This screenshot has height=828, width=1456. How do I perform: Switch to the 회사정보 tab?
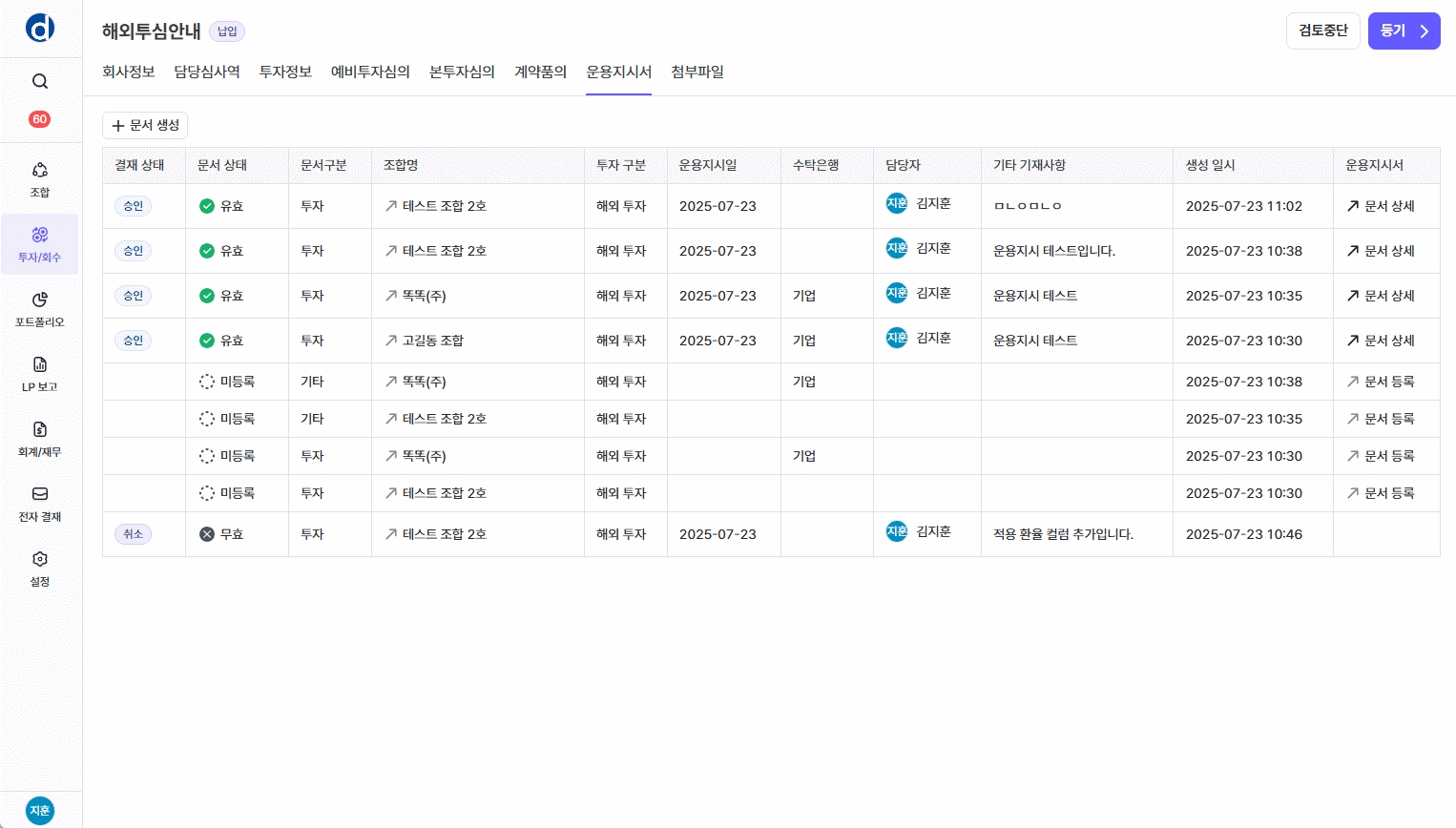(x=129, y=72)
